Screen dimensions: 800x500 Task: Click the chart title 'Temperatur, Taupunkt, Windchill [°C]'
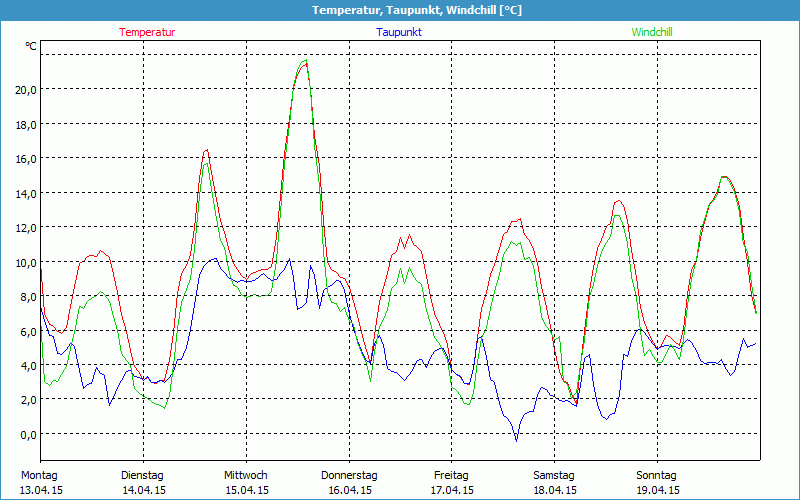click(417, 10)
